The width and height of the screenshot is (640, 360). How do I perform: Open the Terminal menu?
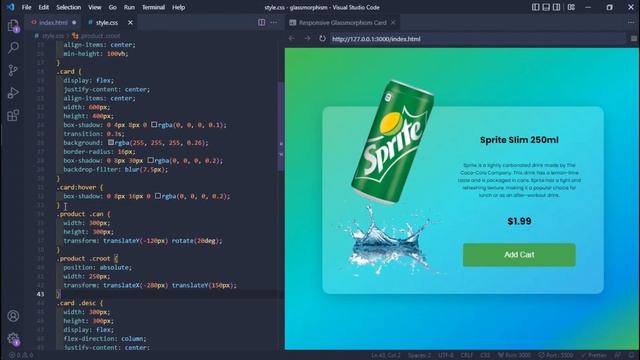coord(153,7)
